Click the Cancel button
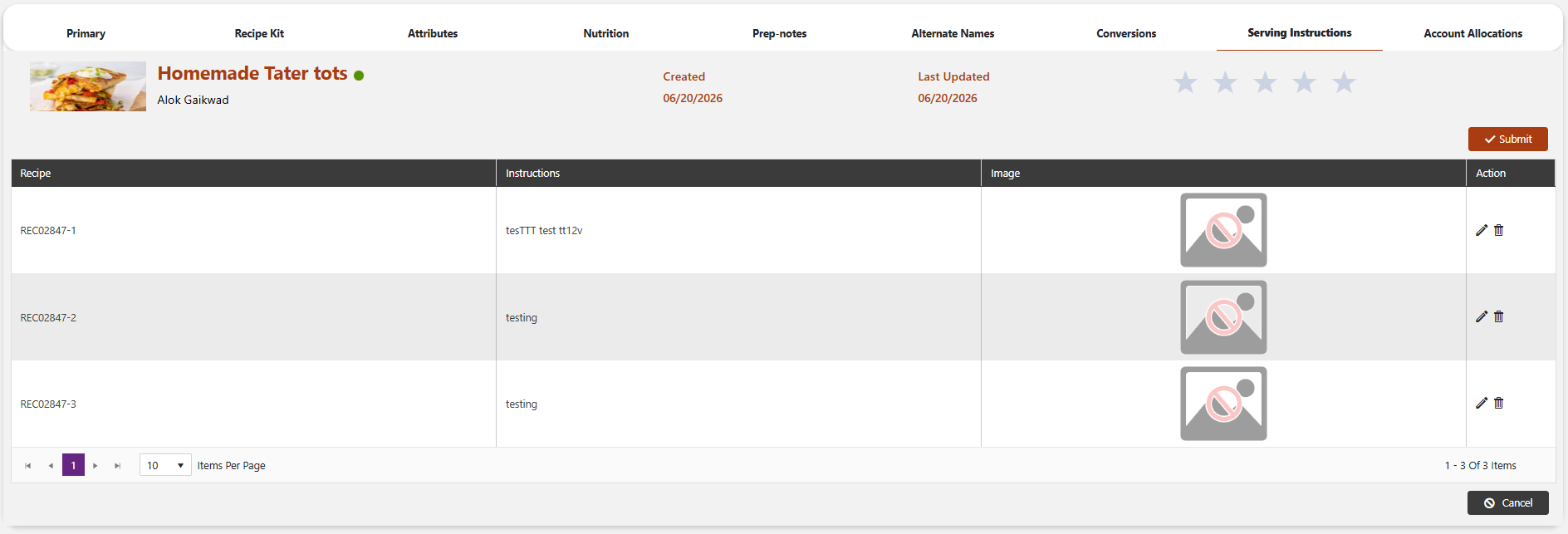Image resolution: width=1568 pixels, height=534 pixels. coord(1507,502)
